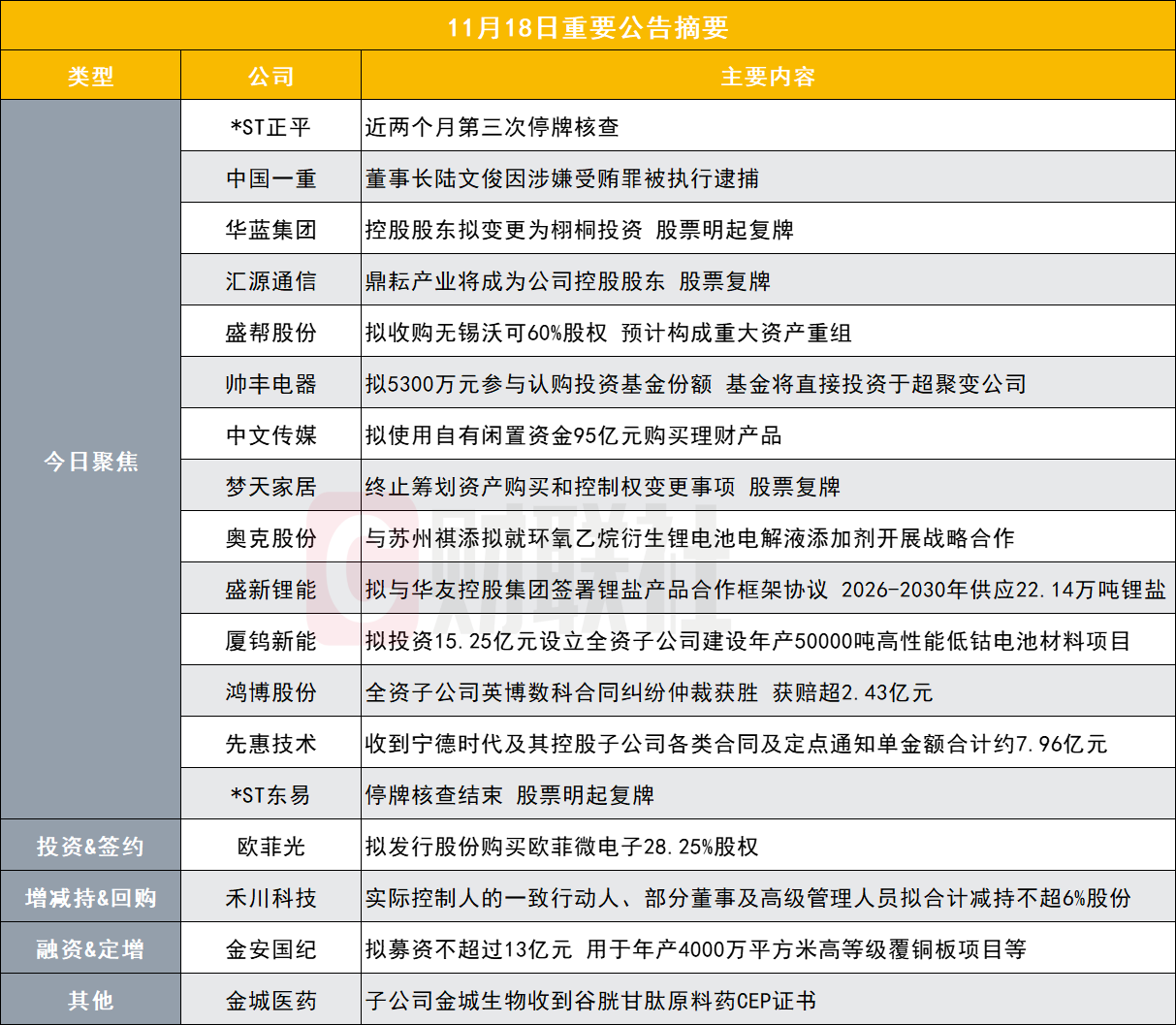This screenshot has width=1176, height=1025.
Task: Click text about 欧菲微电子28.25%股权 purchase
Action: [x=562, y=847]
